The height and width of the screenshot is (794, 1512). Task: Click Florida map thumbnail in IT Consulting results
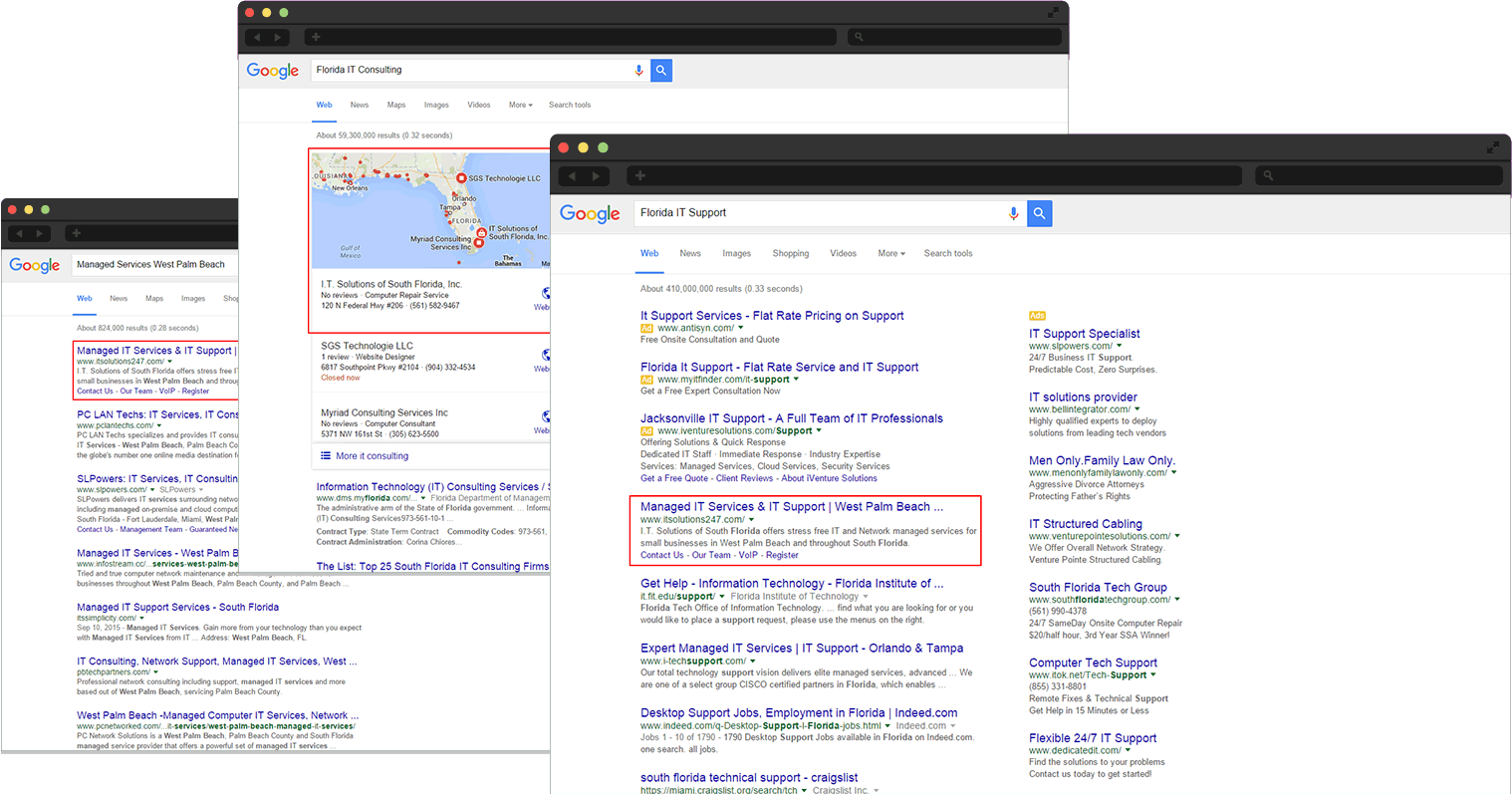click(x=430, y=210)
